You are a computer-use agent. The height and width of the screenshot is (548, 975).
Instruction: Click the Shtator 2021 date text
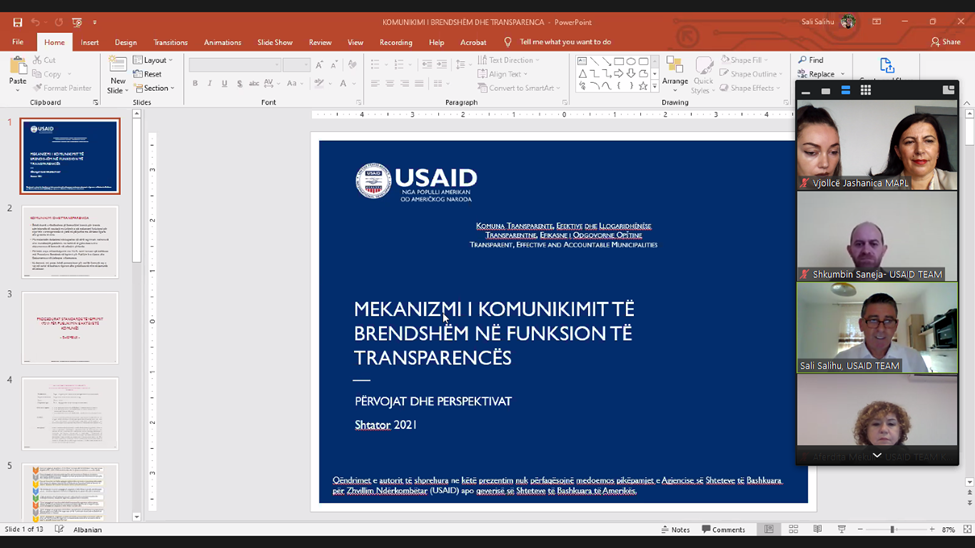[x=386, y=425]
